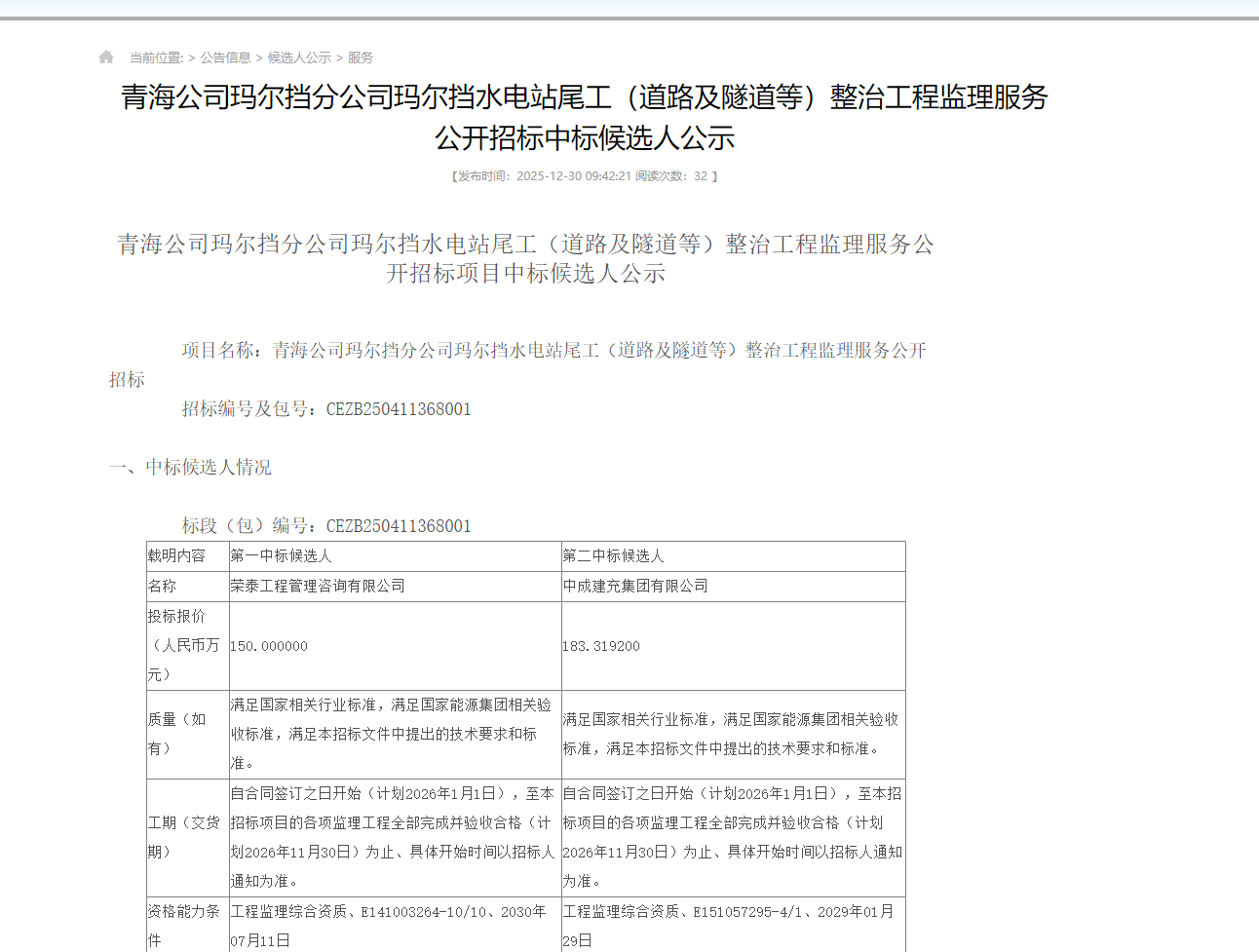The width and height of the screenshot is (1259, 952).
Task: Click the 标段（包）编号 line above table
Action: point(326,526)
